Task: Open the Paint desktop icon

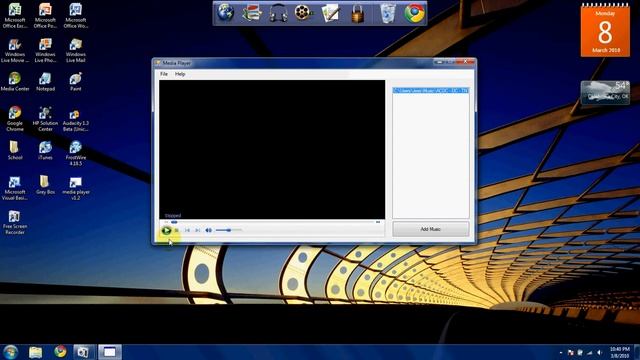Action: click(x=76, y=82)
